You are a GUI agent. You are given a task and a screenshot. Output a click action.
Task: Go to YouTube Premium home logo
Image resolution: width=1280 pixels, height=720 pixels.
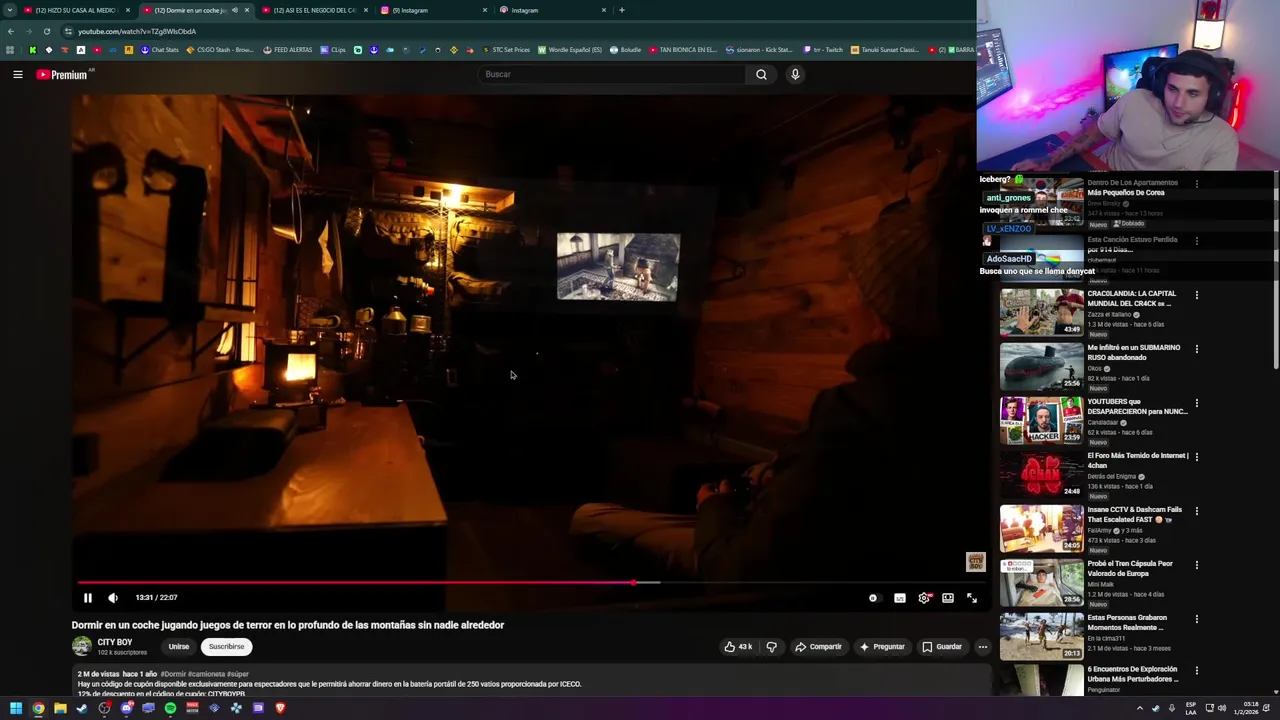click(x=62, y=75)
